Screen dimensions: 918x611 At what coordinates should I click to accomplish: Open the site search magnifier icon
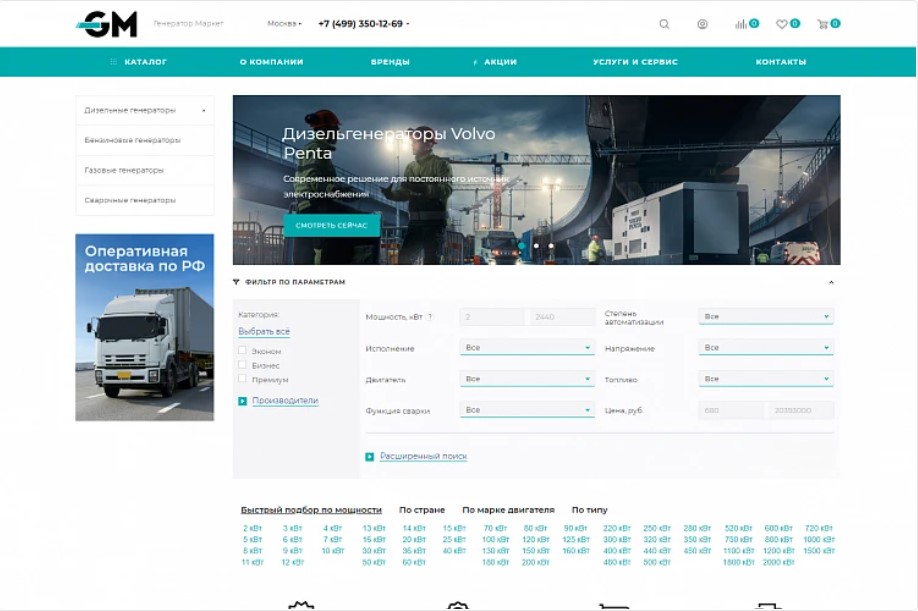664,24
